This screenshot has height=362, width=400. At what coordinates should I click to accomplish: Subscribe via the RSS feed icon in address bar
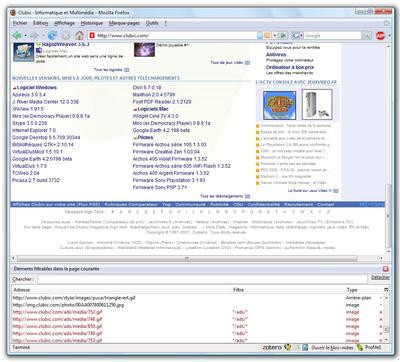point(267,35)
